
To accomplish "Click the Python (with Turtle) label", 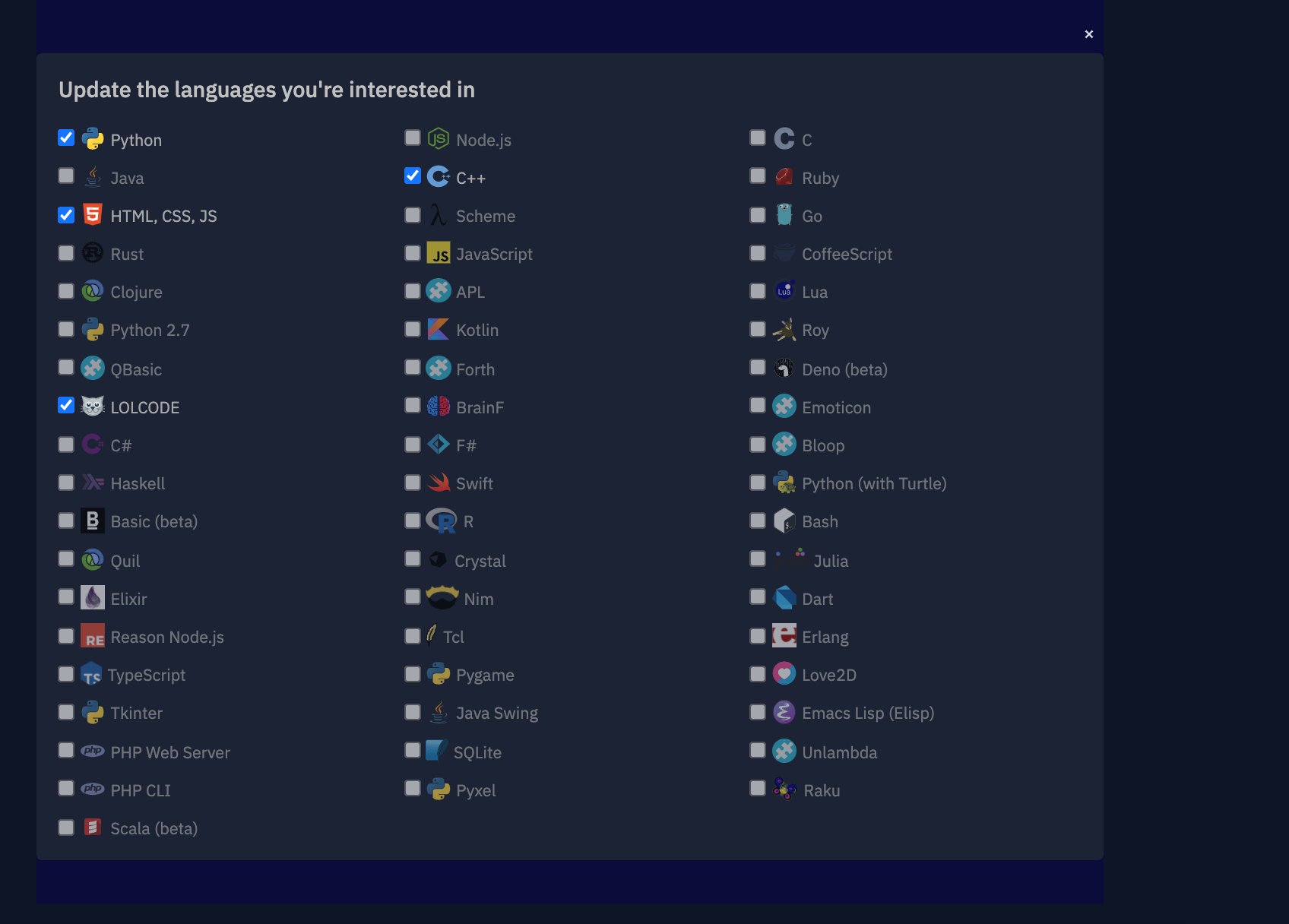I will (x=874, y=483).
